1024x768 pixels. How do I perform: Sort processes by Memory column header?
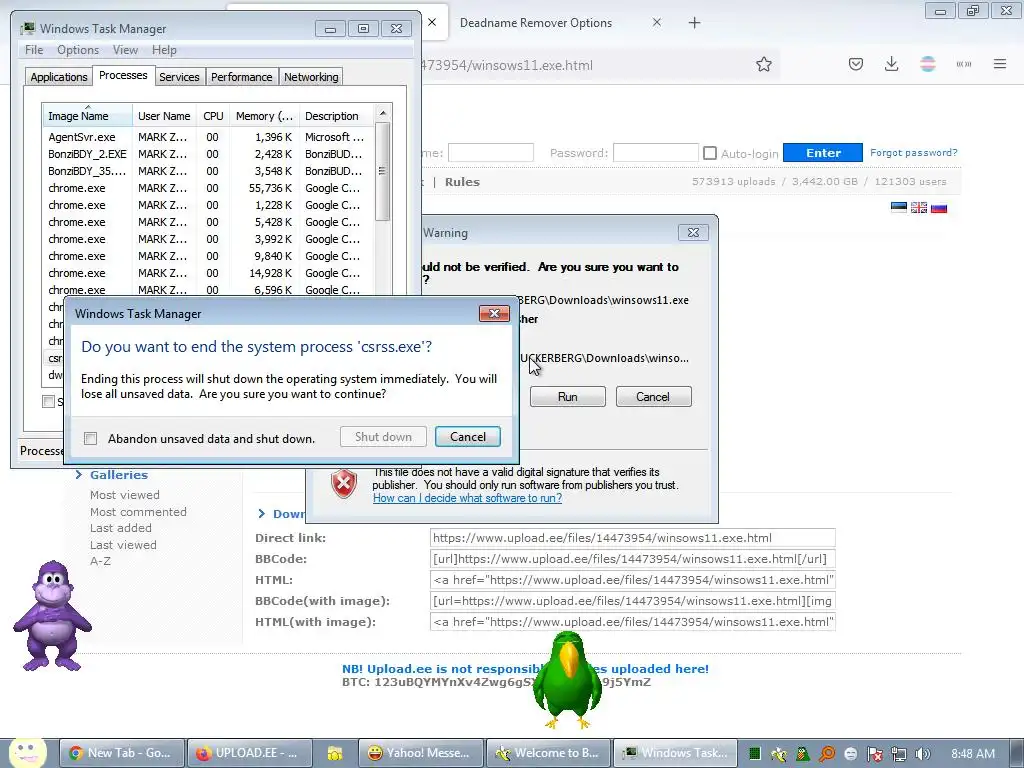[264, 116]
